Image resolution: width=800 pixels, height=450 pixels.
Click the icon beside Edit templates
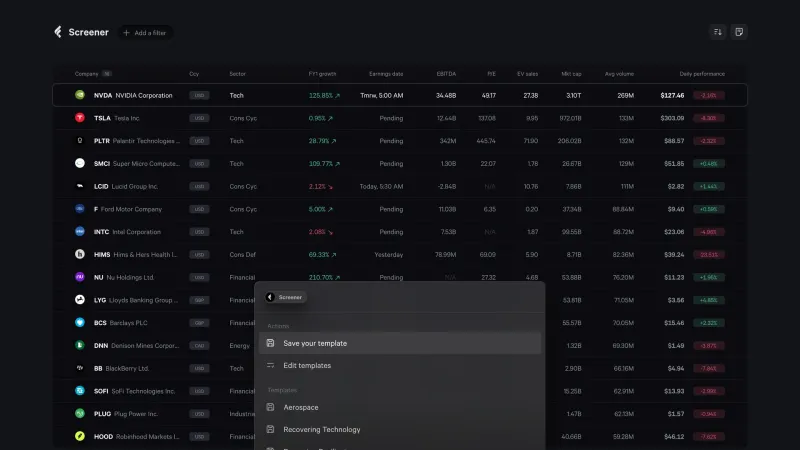pyautogui.click(x=270, y=365)
